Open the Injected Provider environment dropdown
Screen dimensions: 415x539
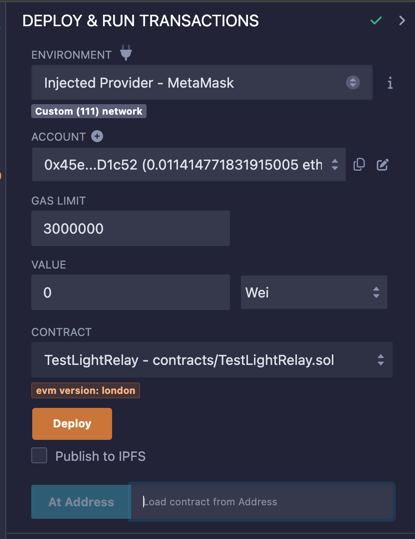pos(202,82)
